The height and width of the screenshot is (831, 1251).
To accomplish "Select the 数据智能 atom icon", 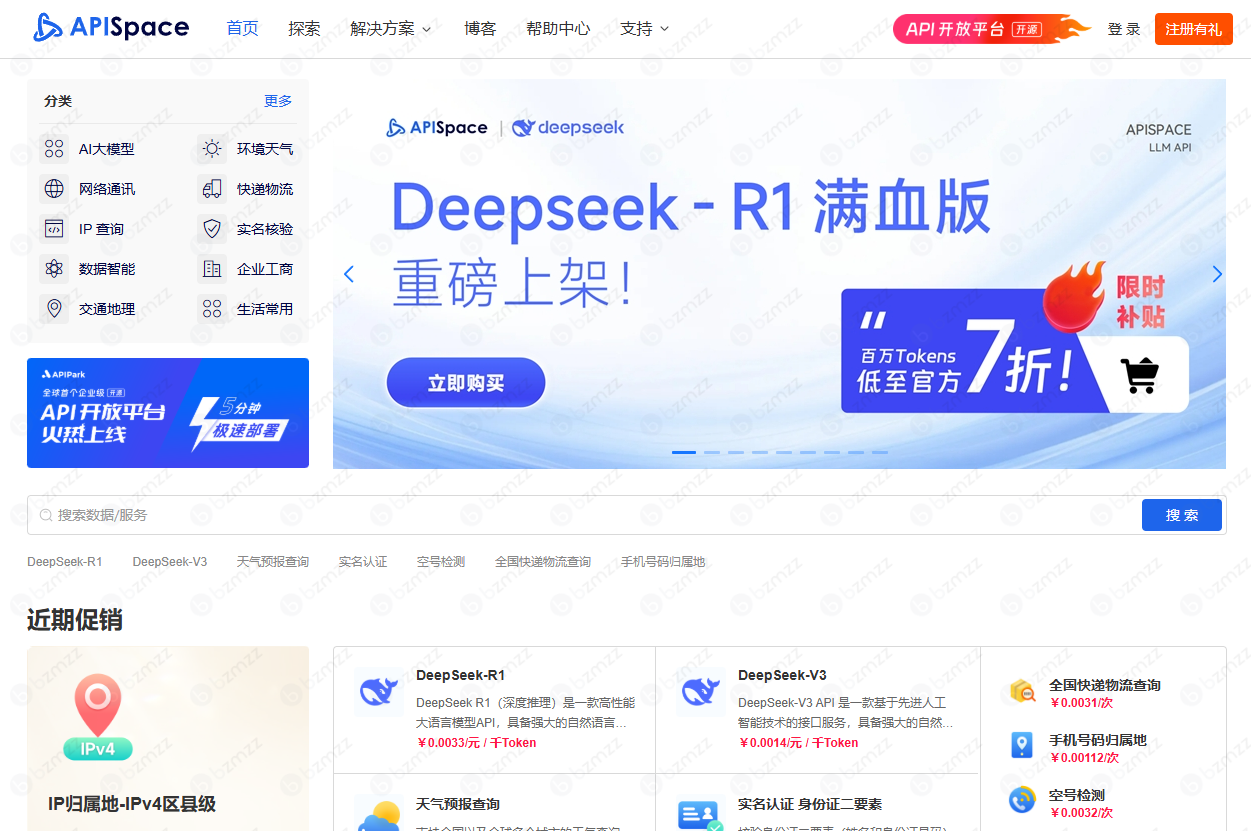I will pyautogui.click(x=54, y=269).
